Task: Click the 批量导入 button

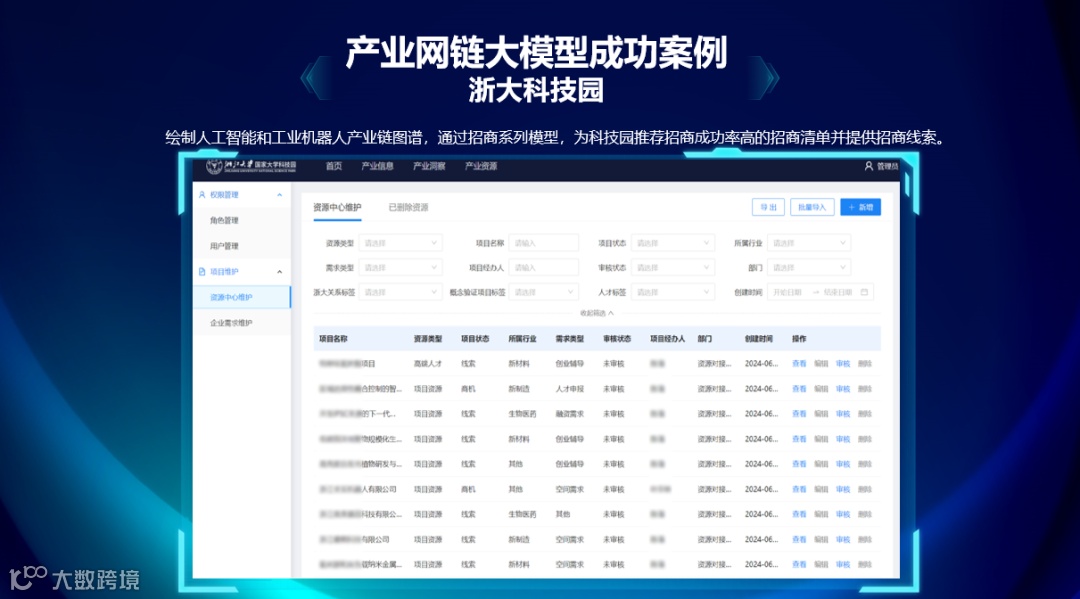Action: tap(812, 207)
